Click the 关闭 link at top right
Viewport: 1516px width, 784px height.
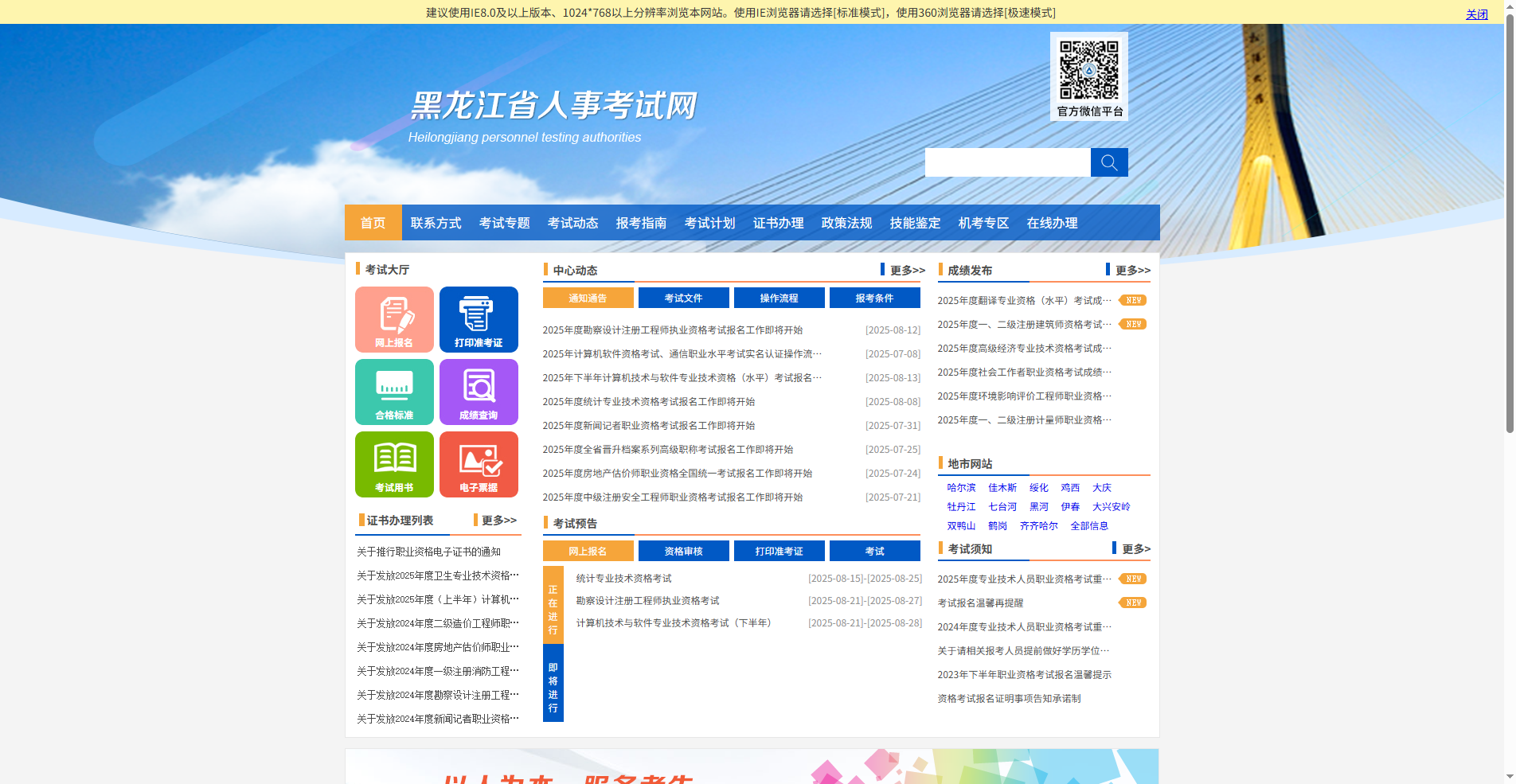pos(1475,14)
